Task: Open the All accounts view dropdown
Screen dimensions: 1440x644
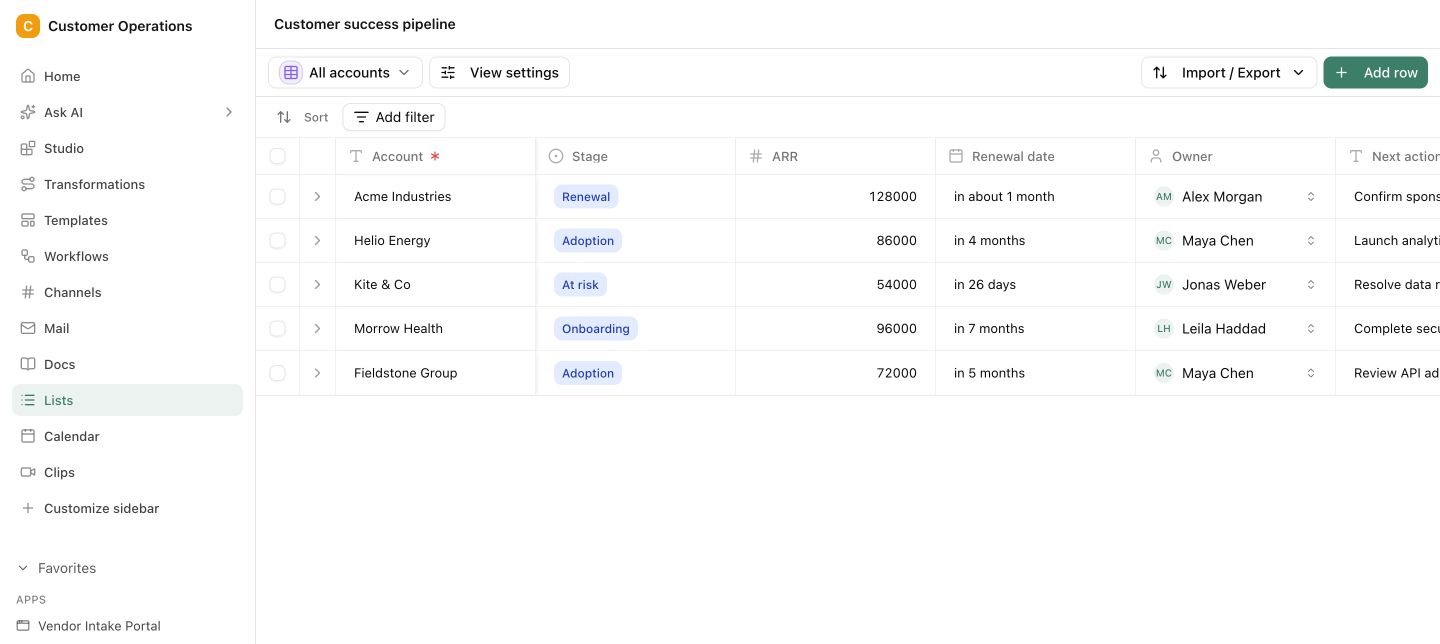Action: pos(346,72)
